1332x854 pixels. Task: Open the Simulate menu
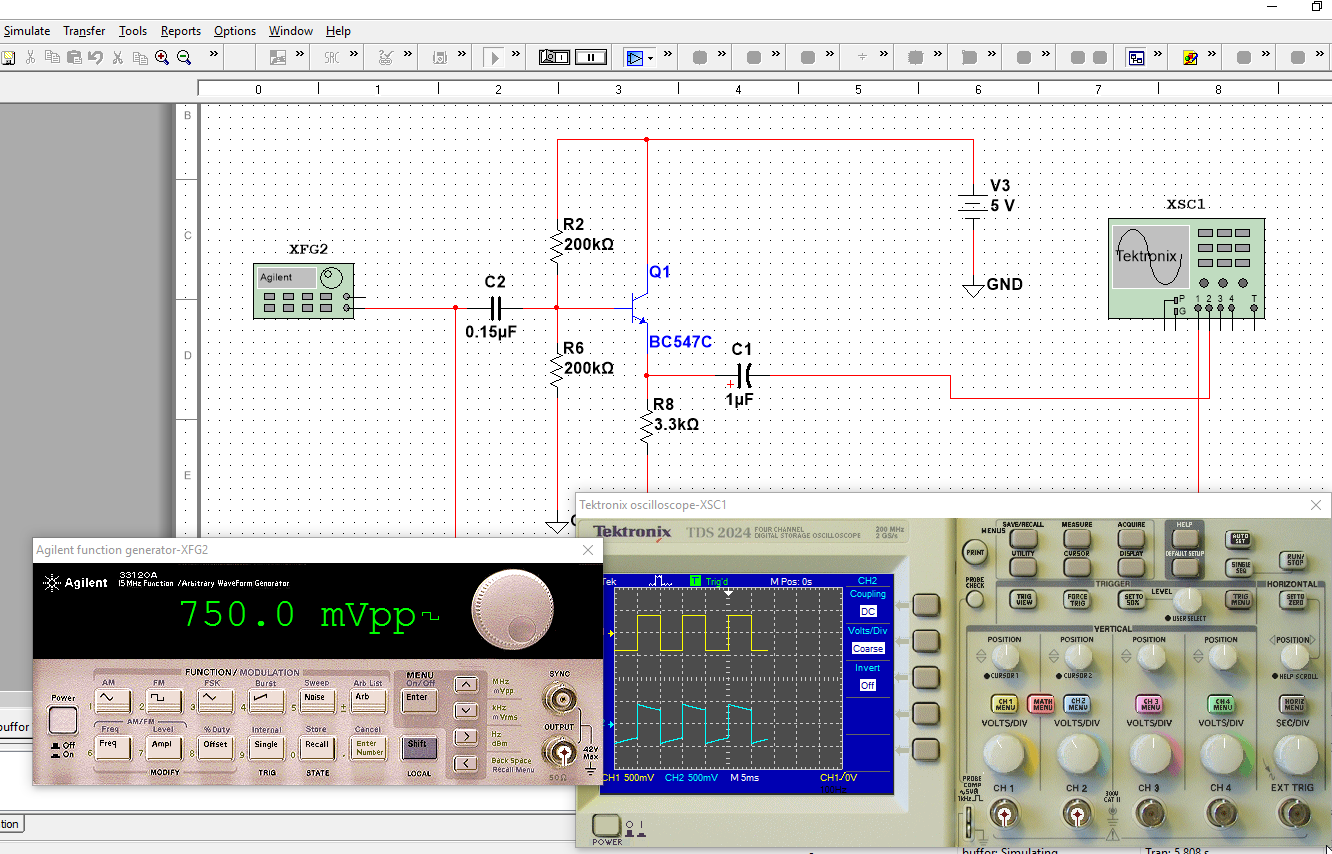(x=27, y=31)
